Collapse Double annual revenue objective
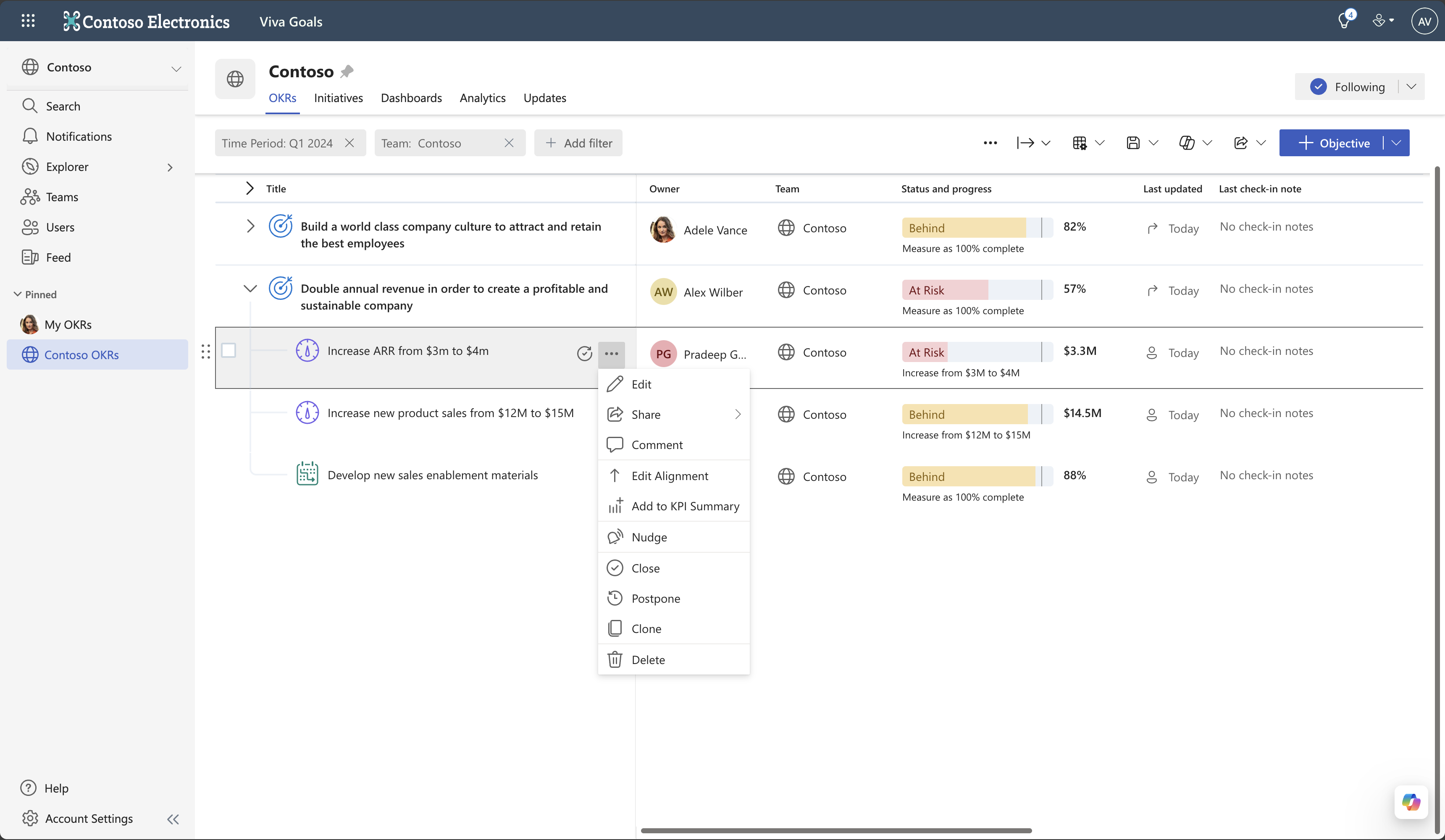Image resolution: width=1445 pixels, height=840 pixels. pyautogui.click(x=250, y=289)
